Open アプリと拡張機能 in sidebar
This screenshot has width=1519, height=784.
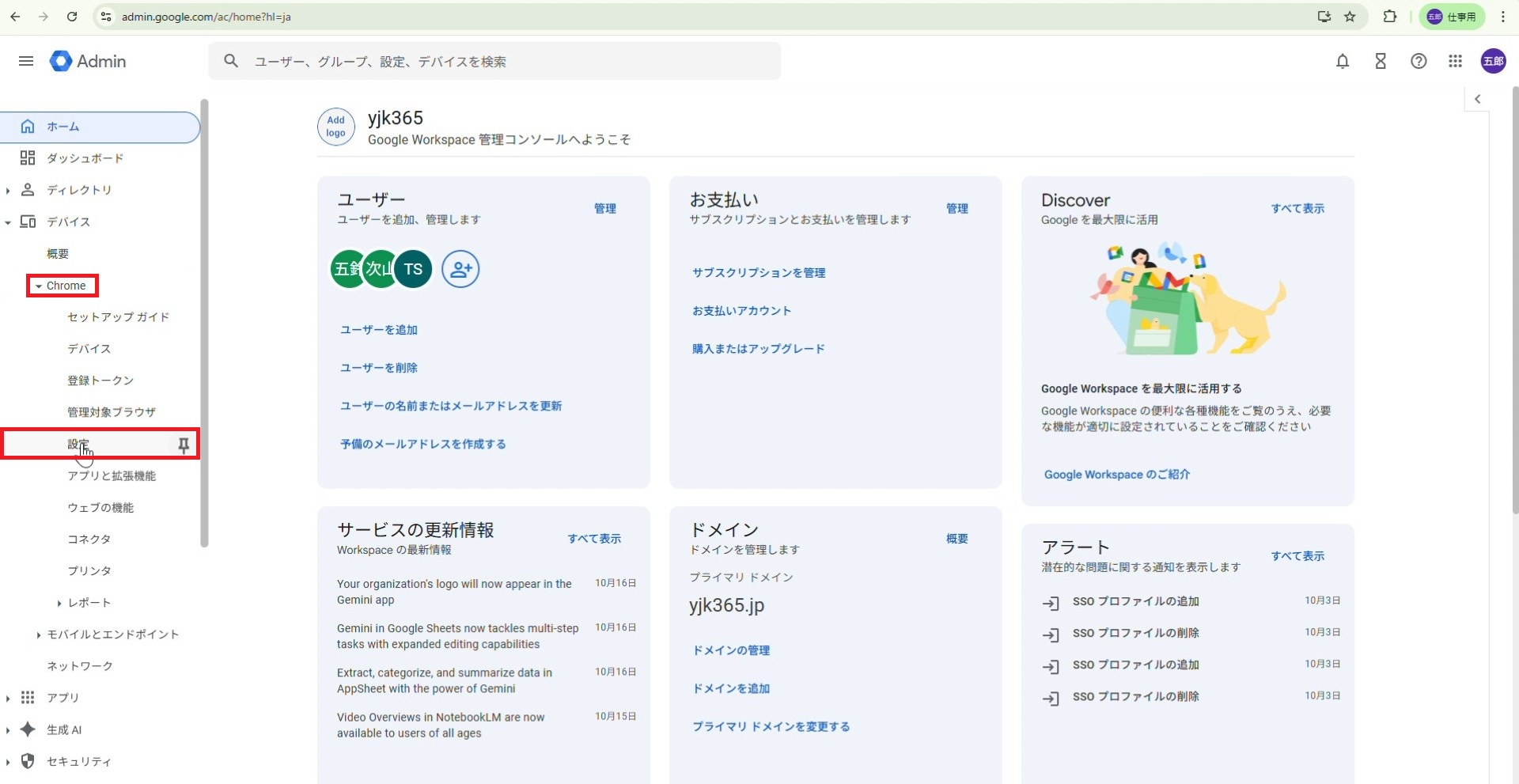[112, 475]
